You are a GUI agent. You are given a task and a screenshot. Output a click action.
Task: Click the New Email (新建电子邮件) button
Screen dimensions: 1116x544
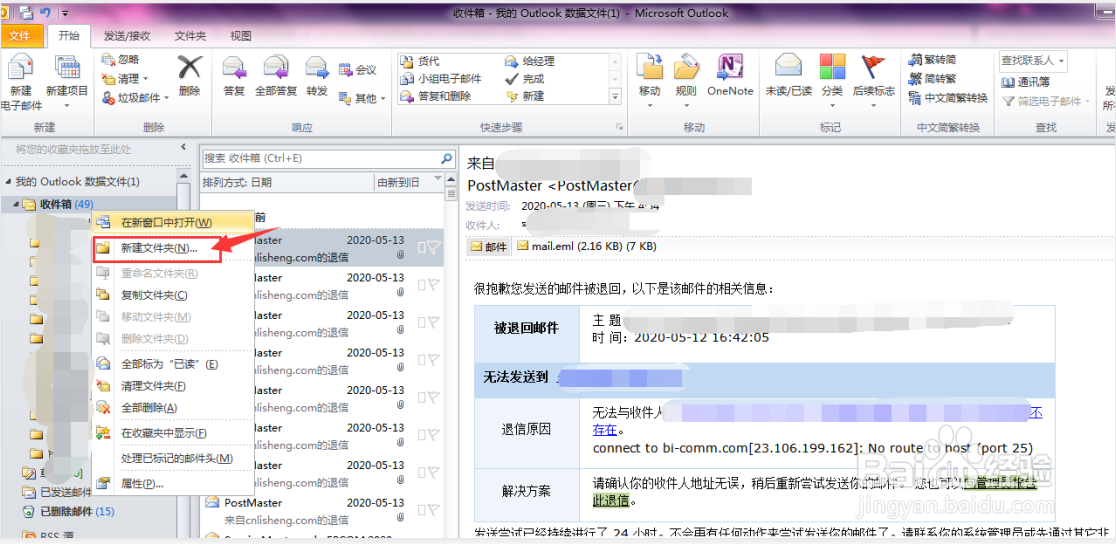tap(21, 82)
